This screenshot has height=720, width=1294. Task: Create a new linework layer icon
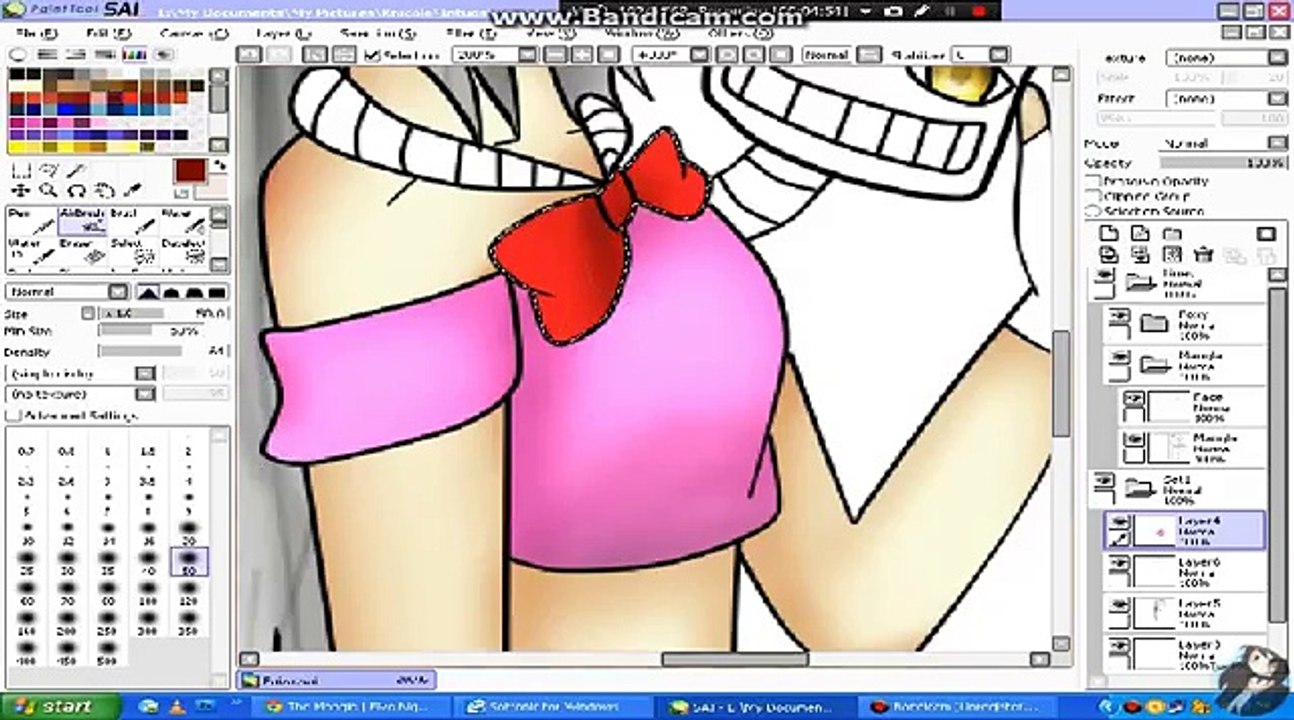point(1140,234)
